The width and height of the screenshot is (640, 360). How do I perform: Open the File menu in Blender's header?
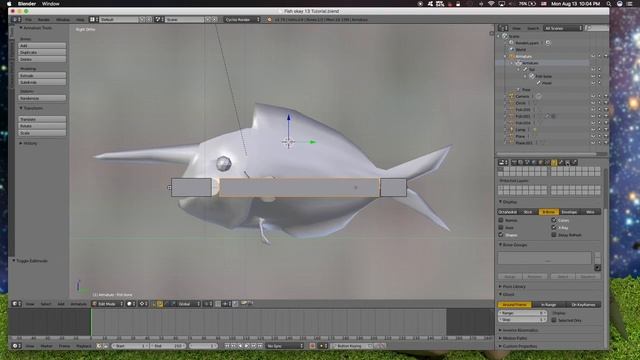pyautogui.click(x=29, y=19)
